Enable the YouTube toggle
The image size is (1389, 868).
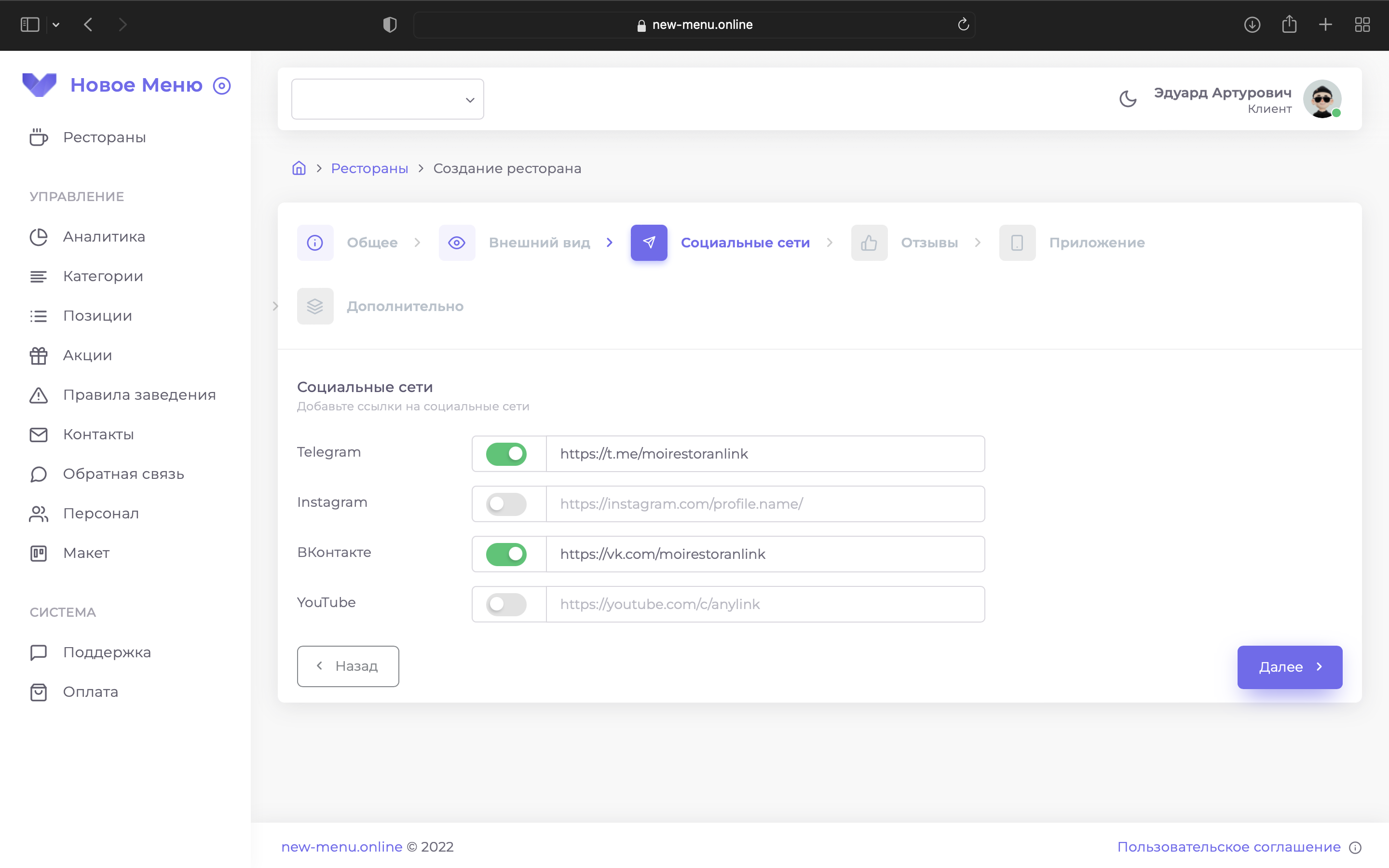pos(506,605)
